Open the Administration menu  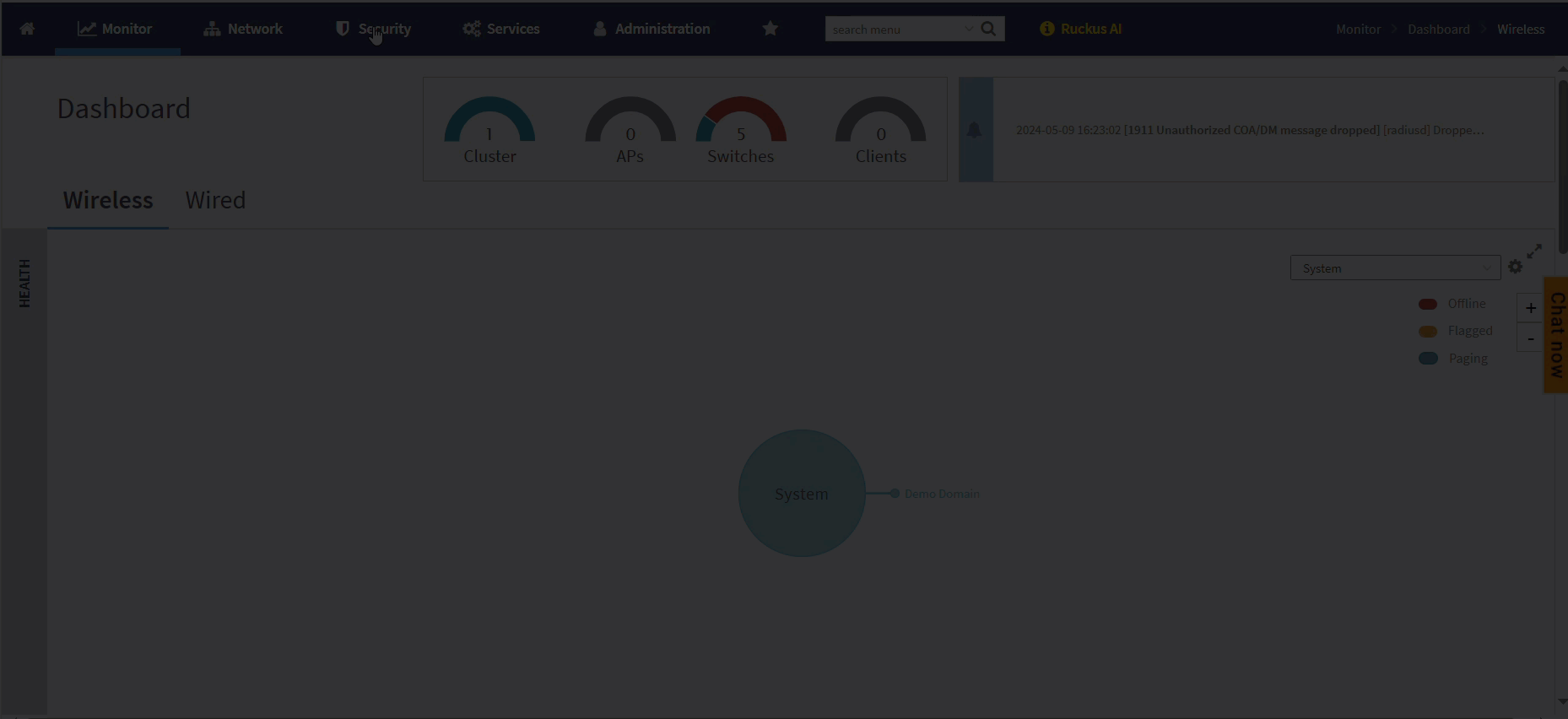[652, 29]
